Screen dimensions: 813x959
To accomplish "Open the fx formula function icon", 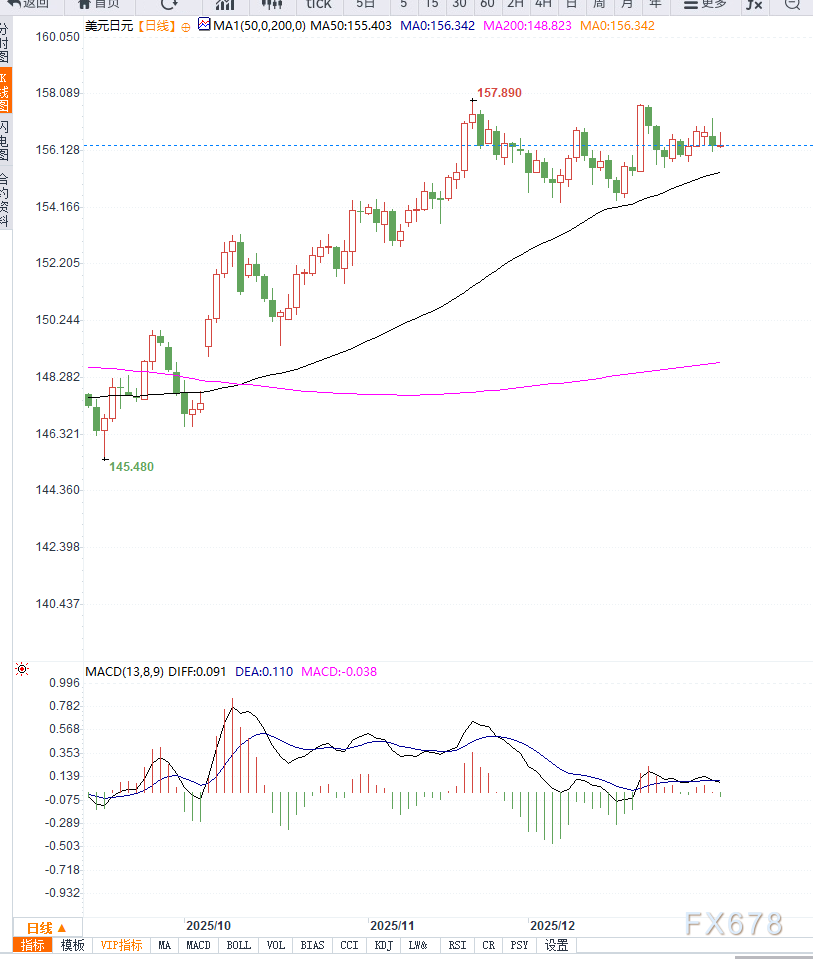I will click(753, 4).
